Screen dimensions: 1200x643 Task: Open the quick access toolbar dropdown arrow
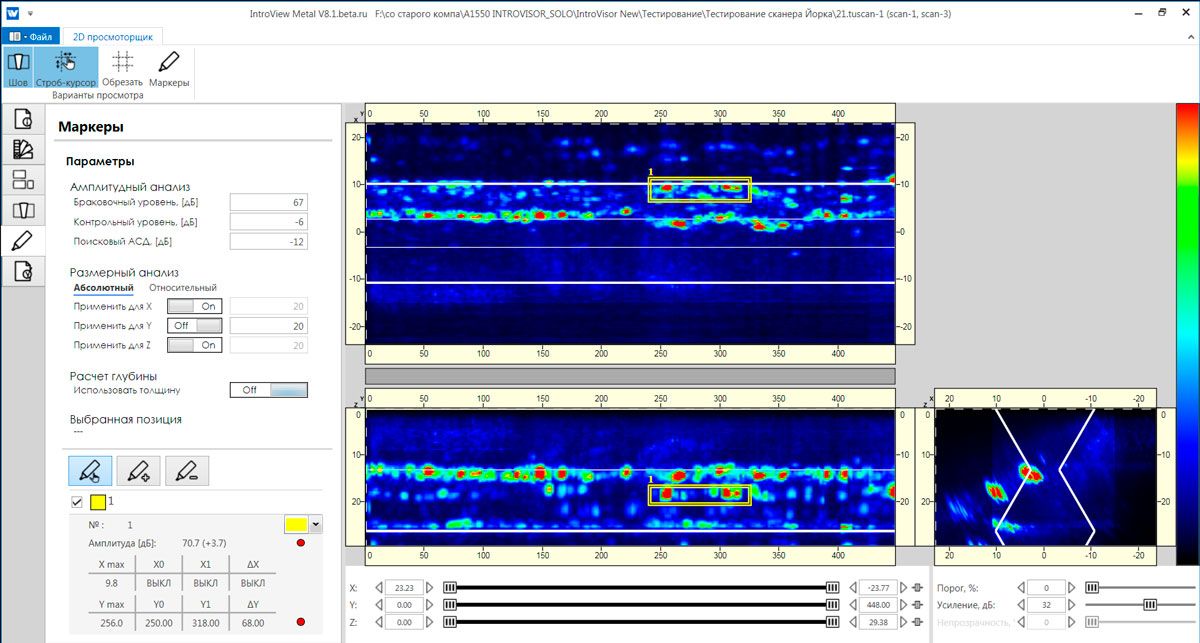point(30,14)
